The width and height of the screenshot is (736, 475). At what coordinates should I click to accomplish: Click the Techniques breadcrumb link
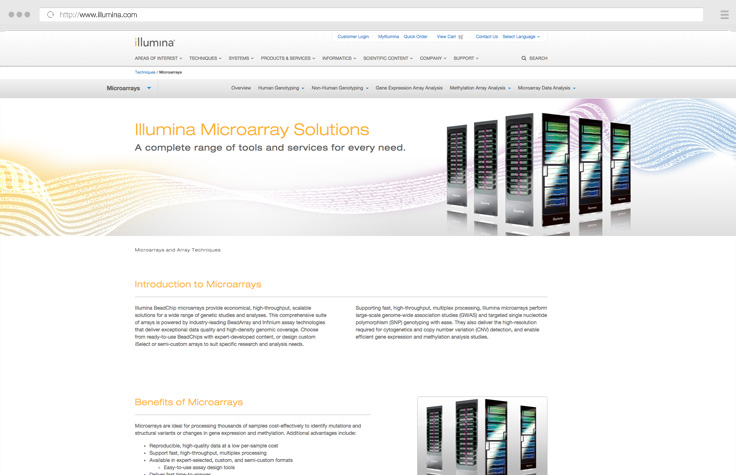[x=145, y=72]
